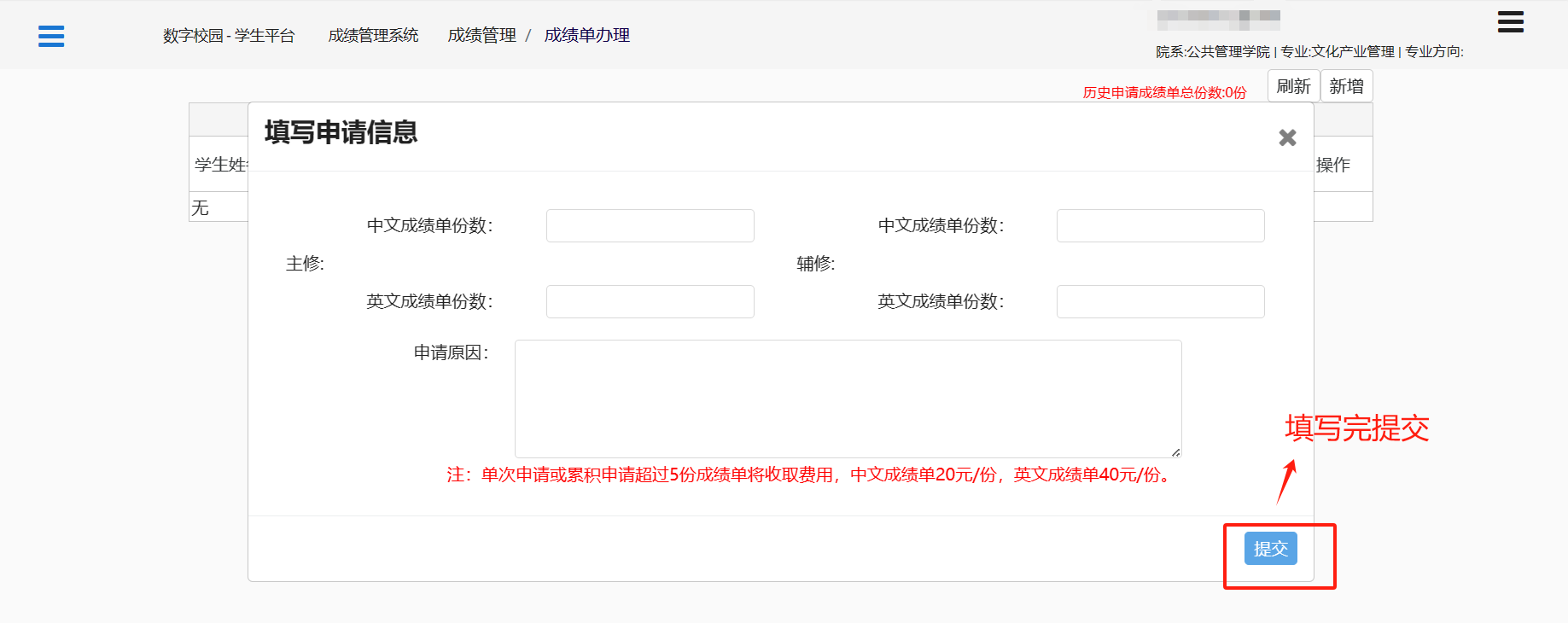This screenshot has height=623, width=1568.
Task: Click the 学生姓名 column header
Action: [219, 165]
